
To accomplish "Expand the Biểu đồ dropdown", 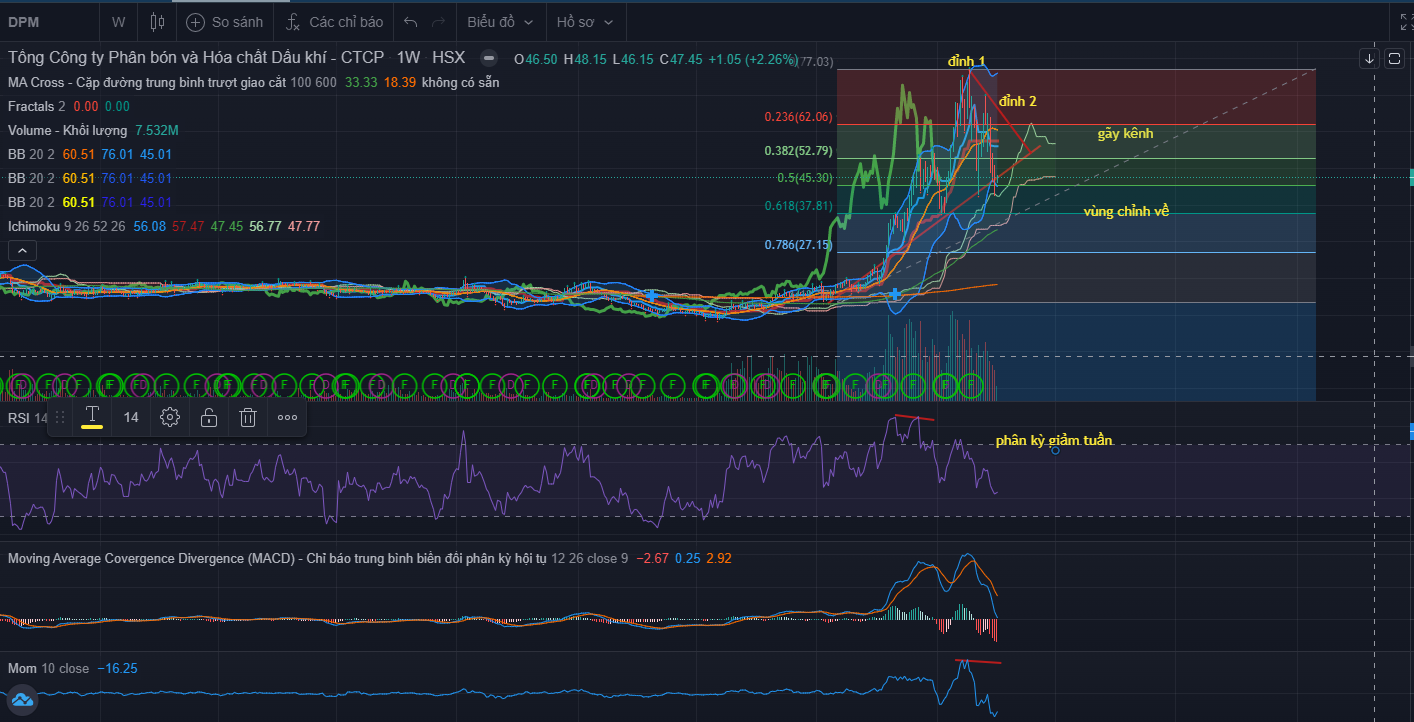I will tap(500, 21).
